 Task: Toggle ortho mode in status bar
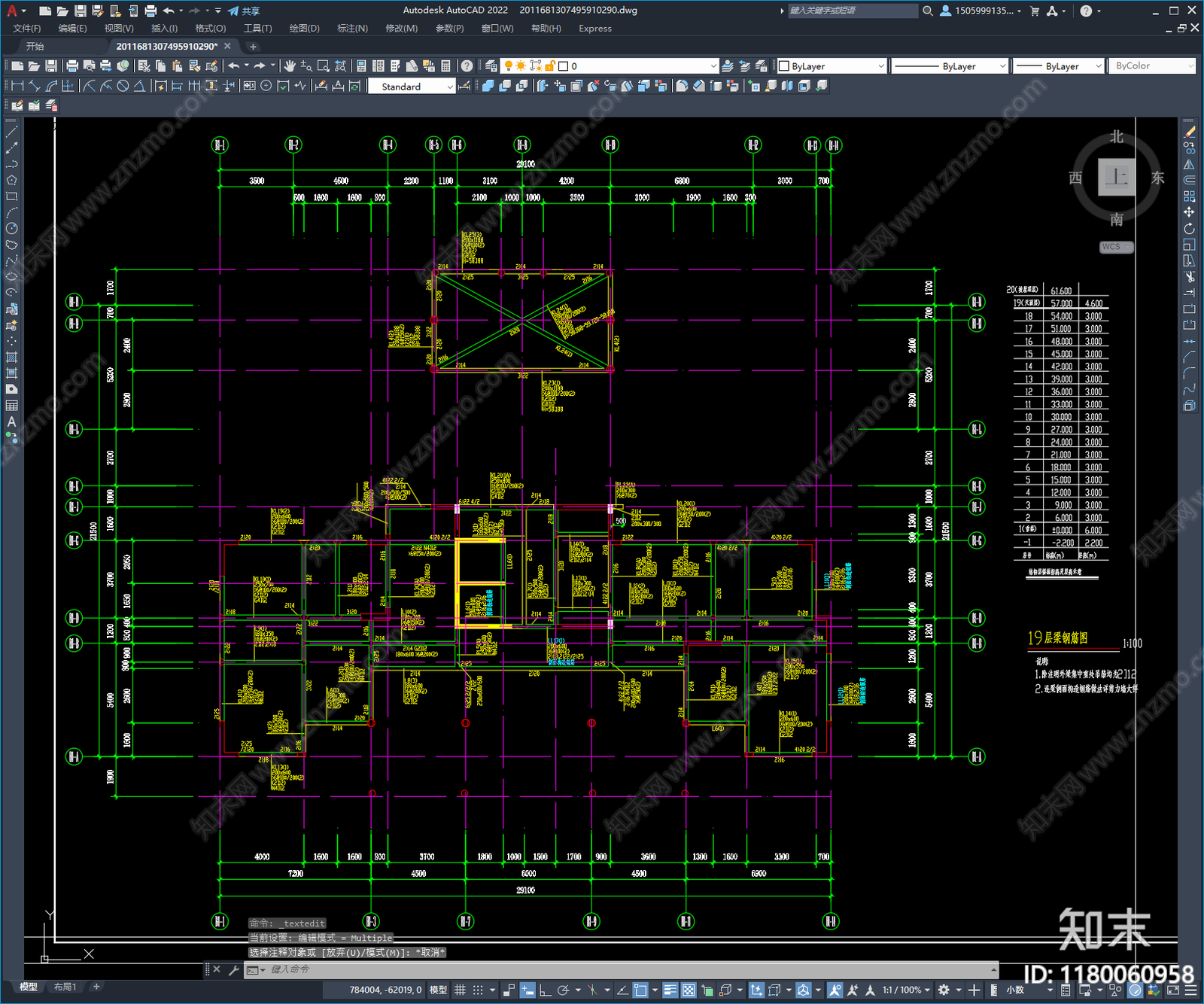tap(545, 990)
